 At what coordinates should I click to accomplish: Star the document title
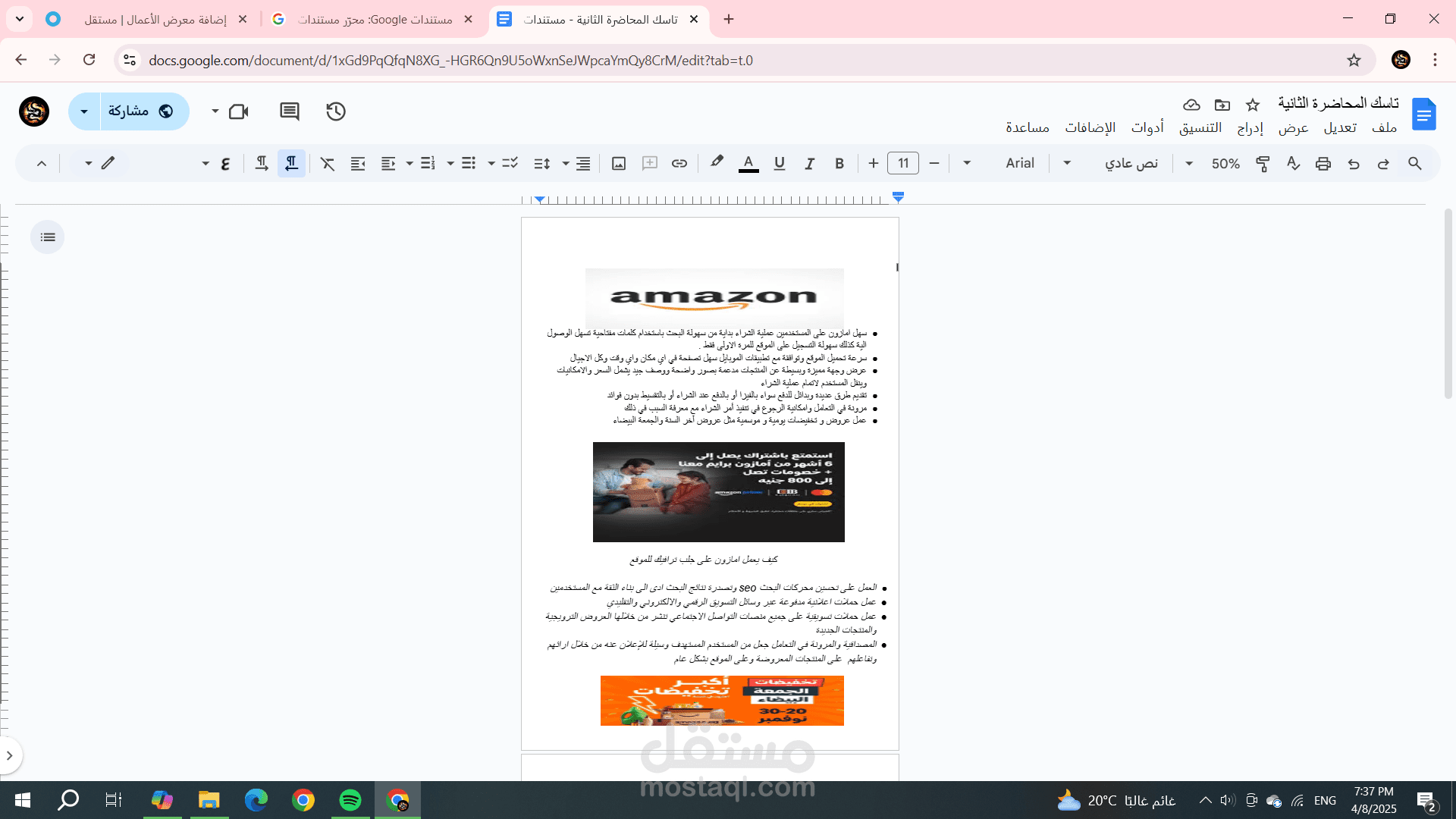click(1253, 105)
